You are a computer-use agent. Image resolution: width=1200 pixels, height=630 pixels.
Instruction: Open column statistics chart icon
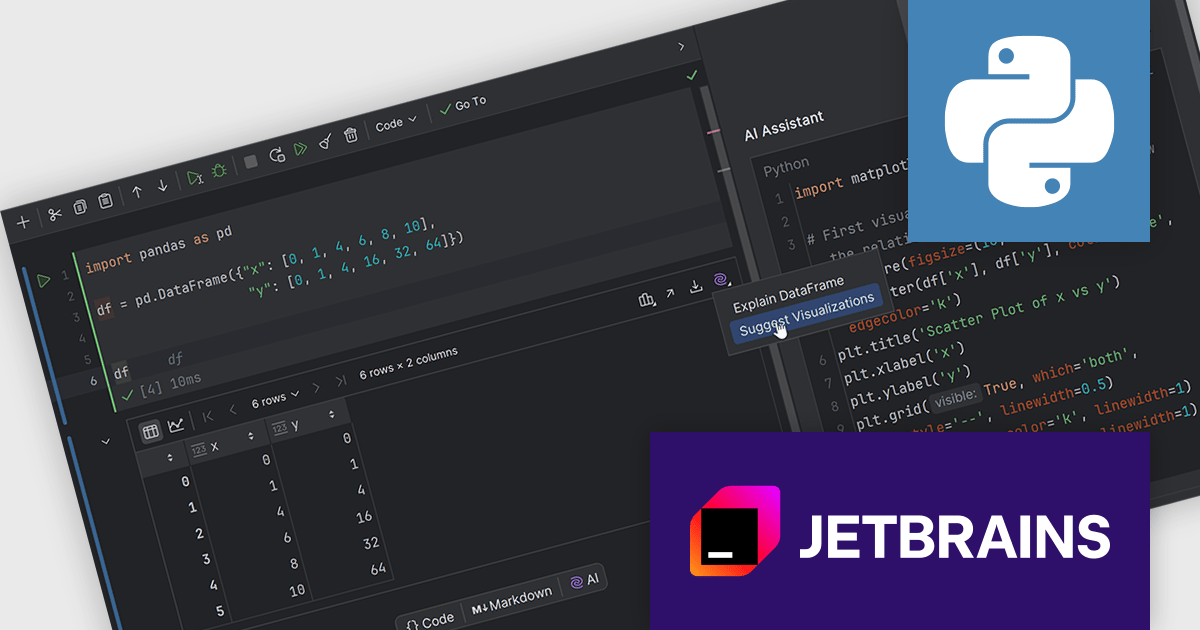pyautogui.click(x=646, y=299)
